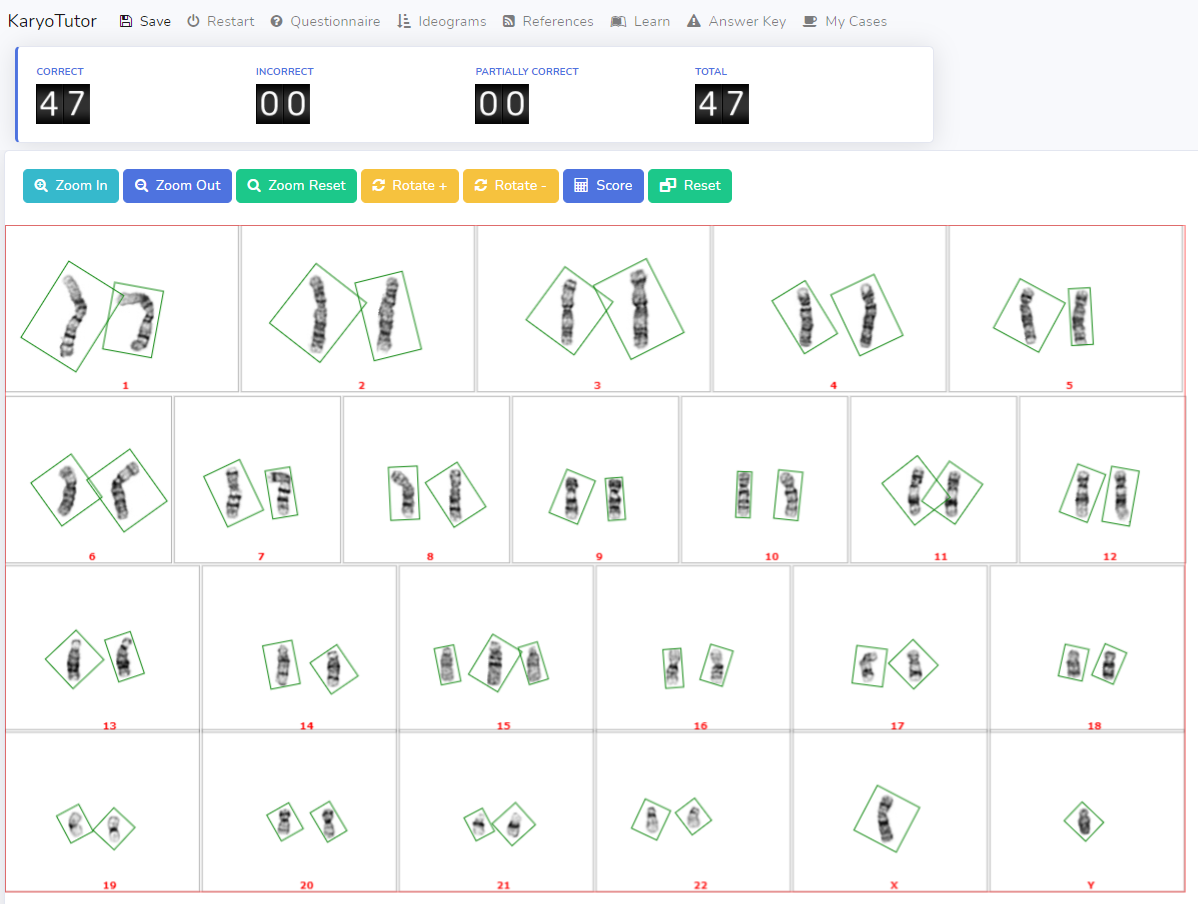Click the Answer Key warning triangle icon

click(694, 21)
